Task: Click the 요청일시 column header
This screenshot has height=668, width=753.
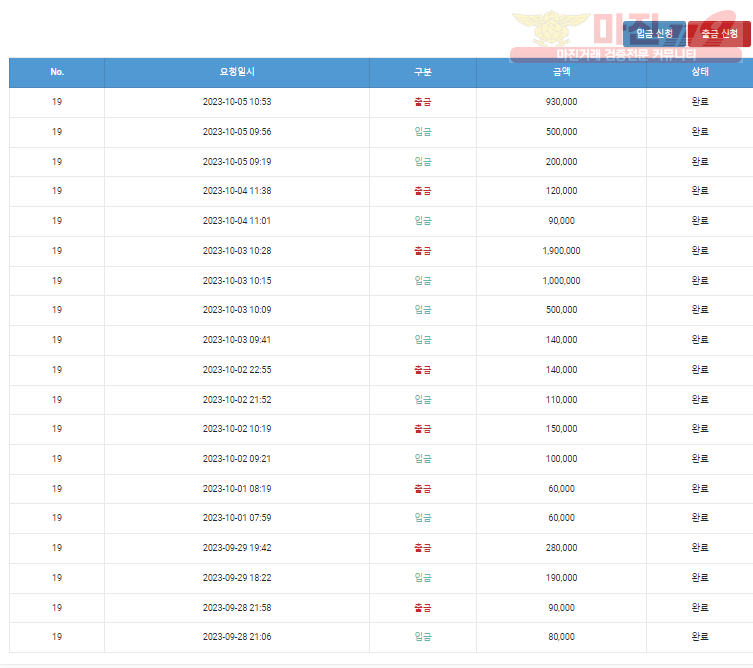Action: [237, 72]
